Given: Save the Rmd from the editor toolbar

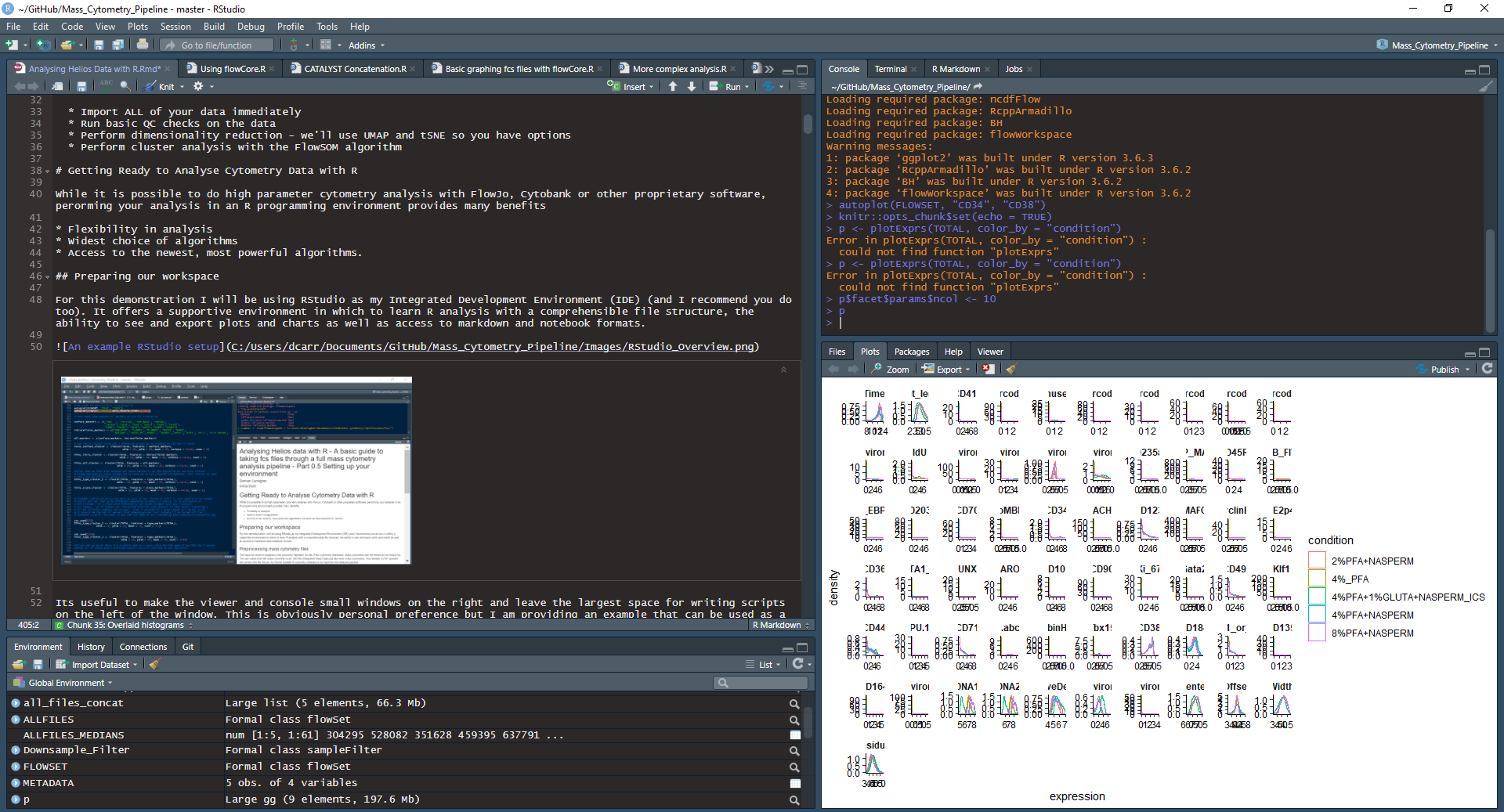Looking at the screenshot, I should pyautogui.click(x=81, y=86).
